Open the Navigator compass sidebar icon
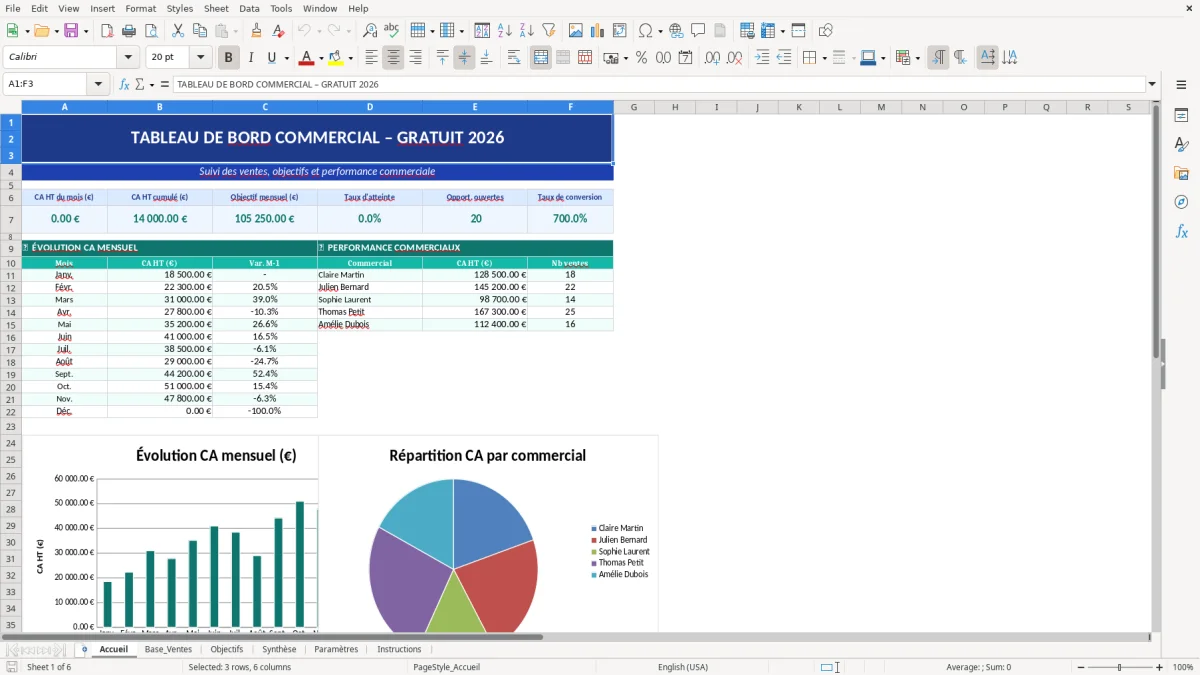Image resolution: width=1200 pixels, height=675 pixels. pos(1181,202)
